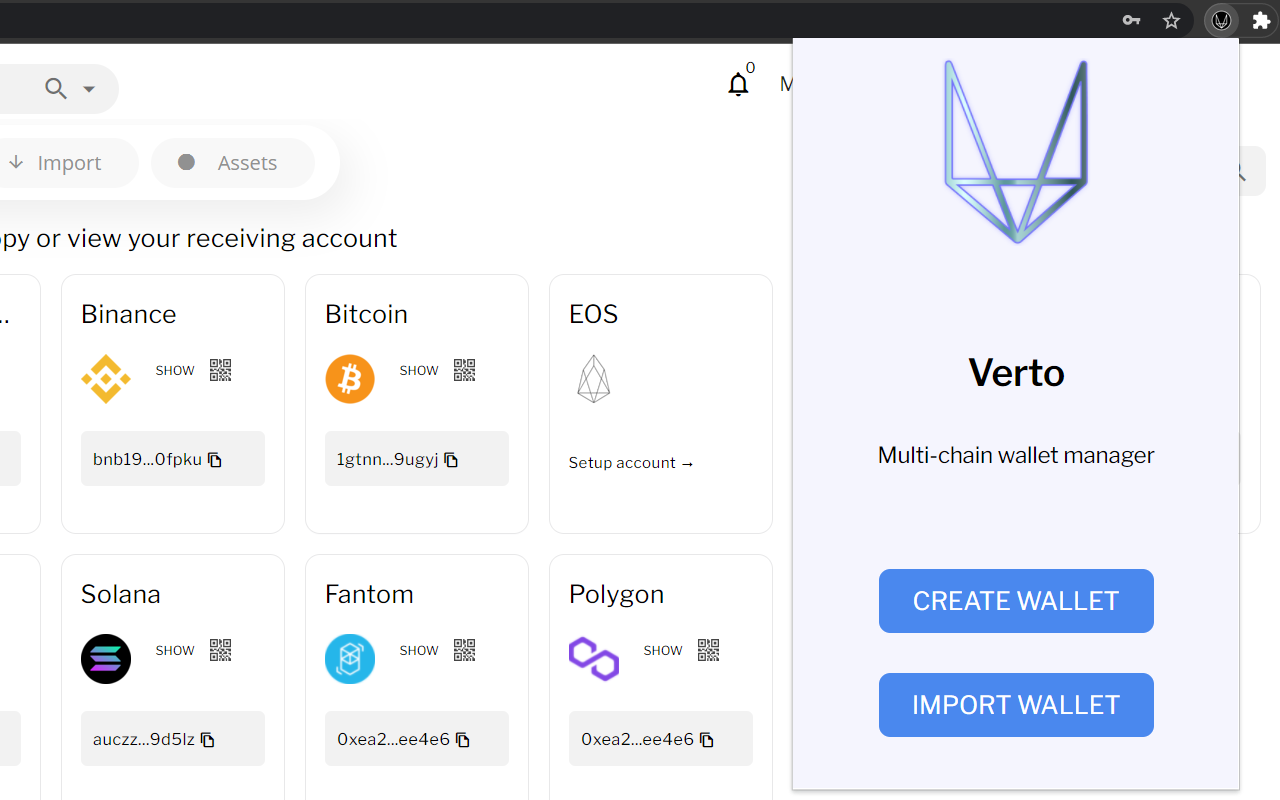
Task: Show the Binance address
Action: (175, 371)
